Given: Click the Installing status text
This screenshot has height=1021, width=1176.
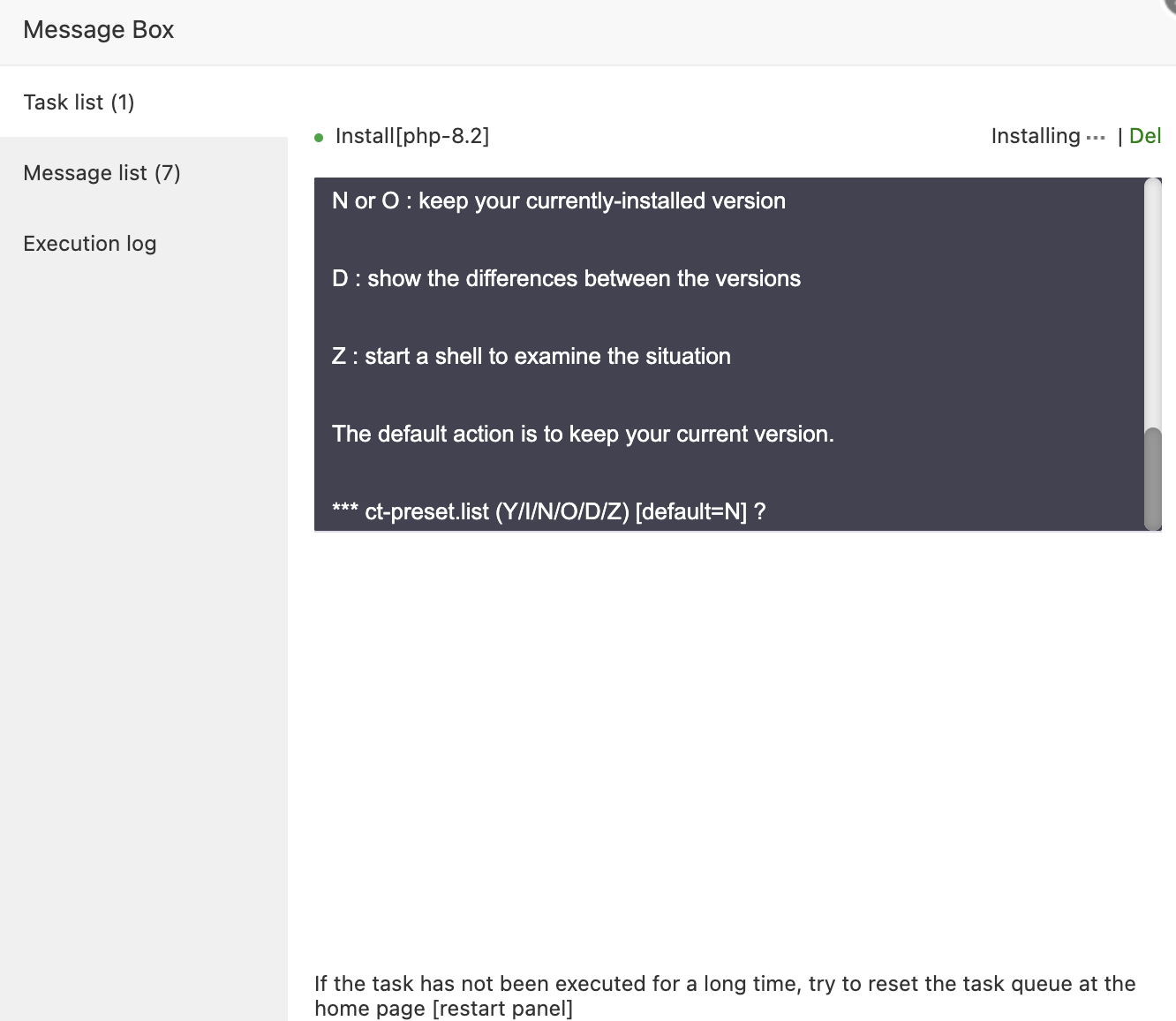Looking at the screenshot, I should point(1036,136).
